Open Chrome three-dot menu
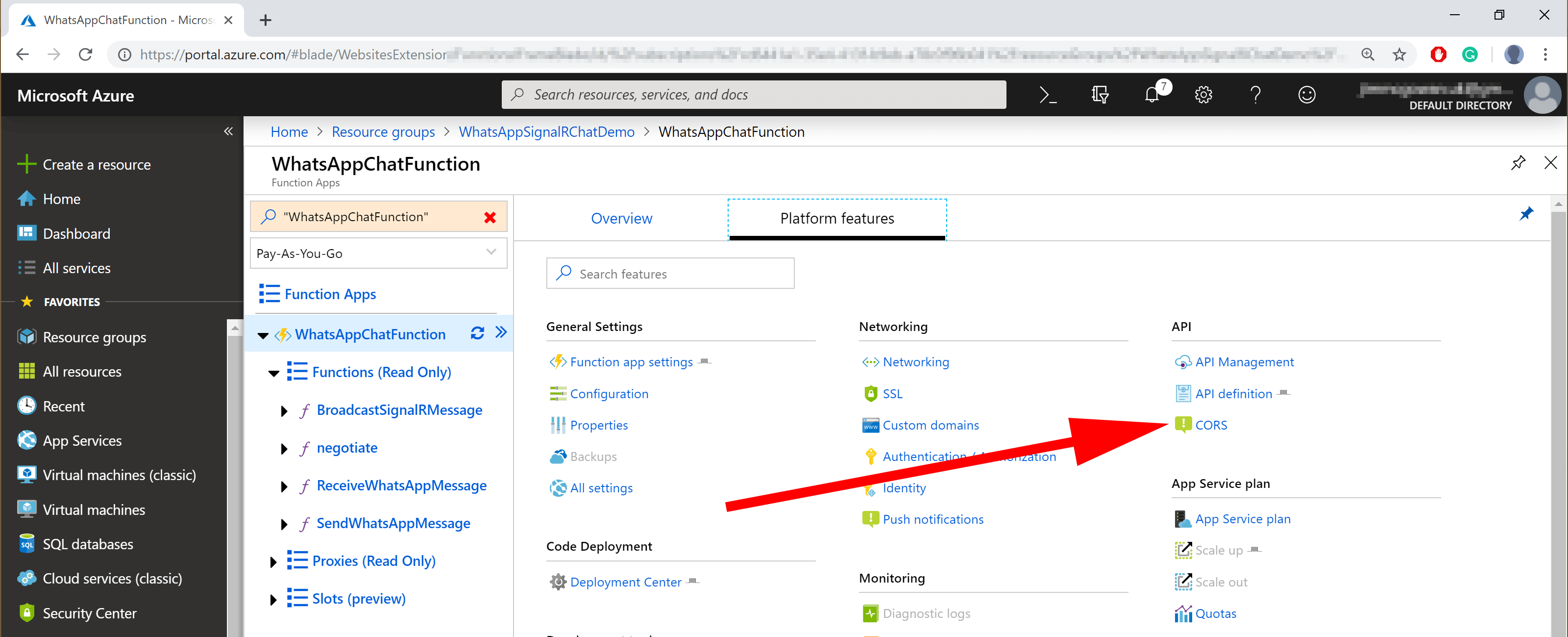The height and width of the screenshot is (637, 1568). 1545,55
